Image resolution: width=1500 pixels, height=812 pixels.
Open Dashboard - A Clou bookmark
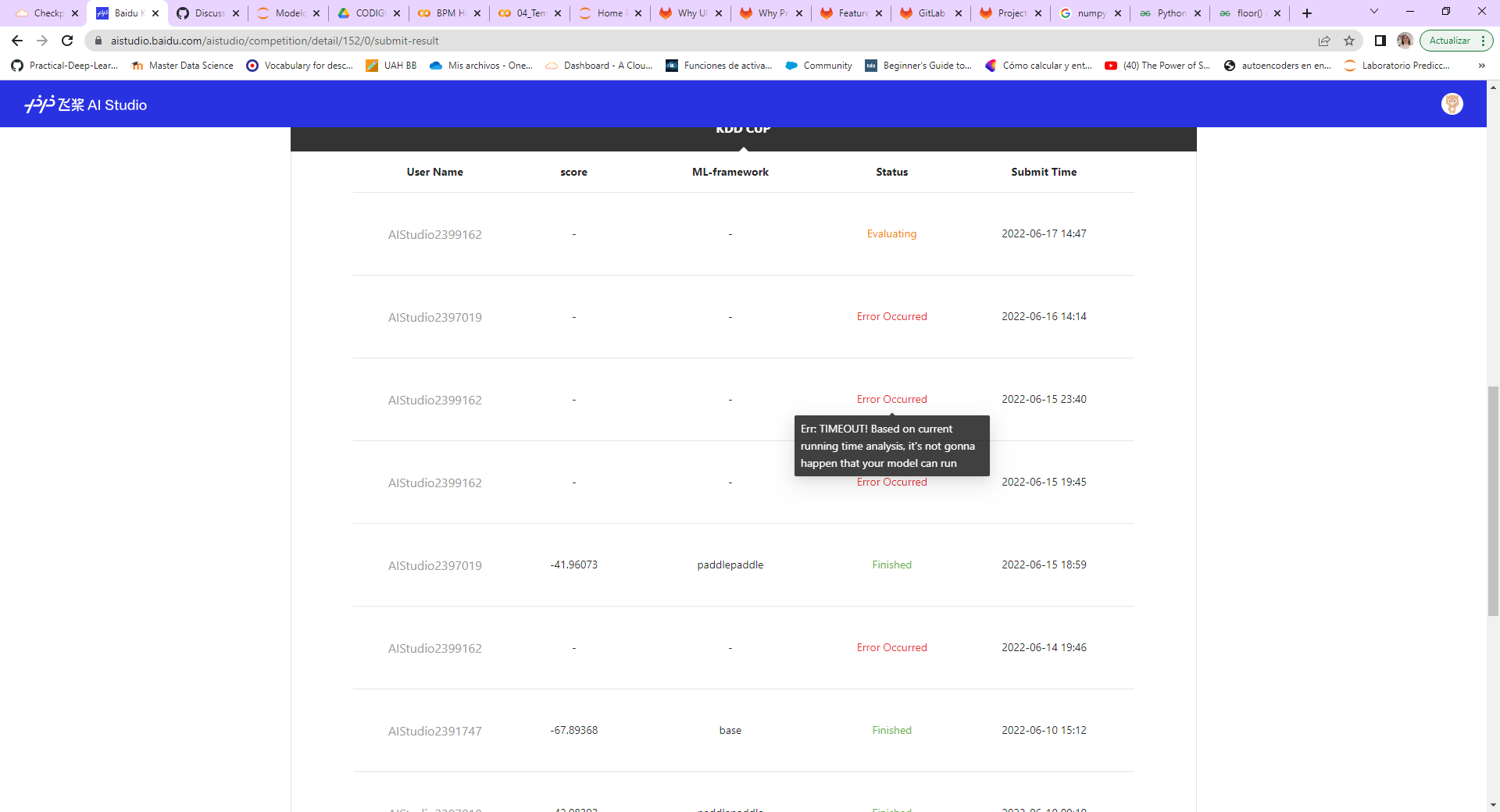click(600, 66)
